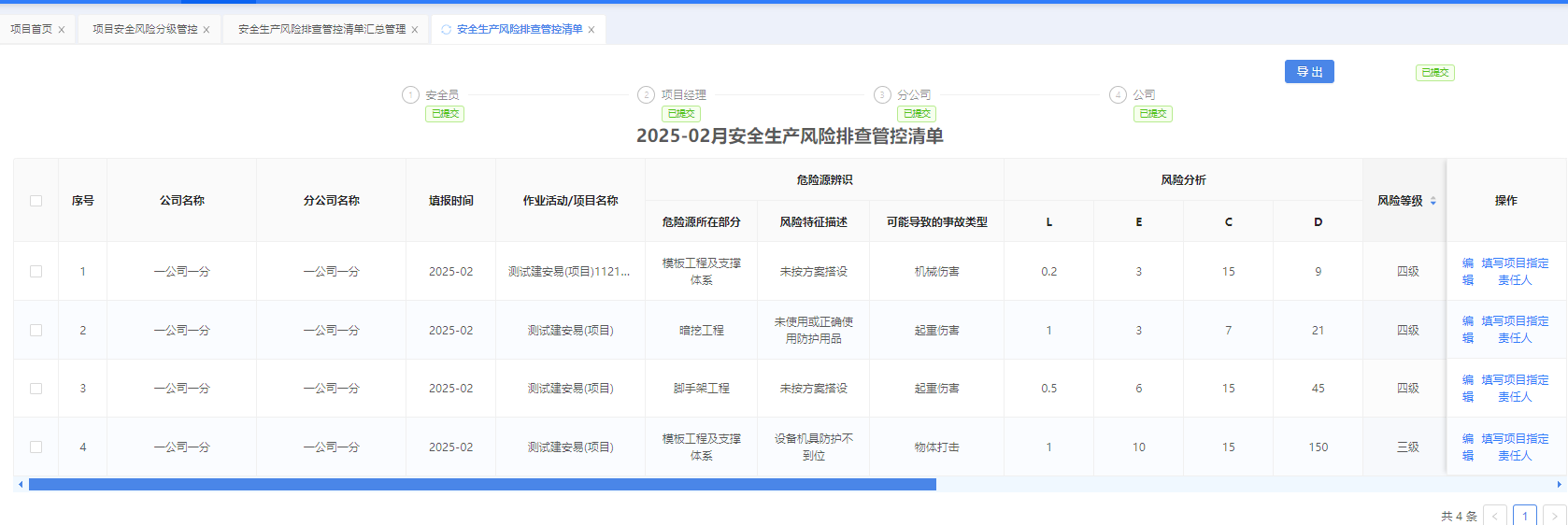
Task: Check the row 1 checkbox
Action: coord(36,272)
